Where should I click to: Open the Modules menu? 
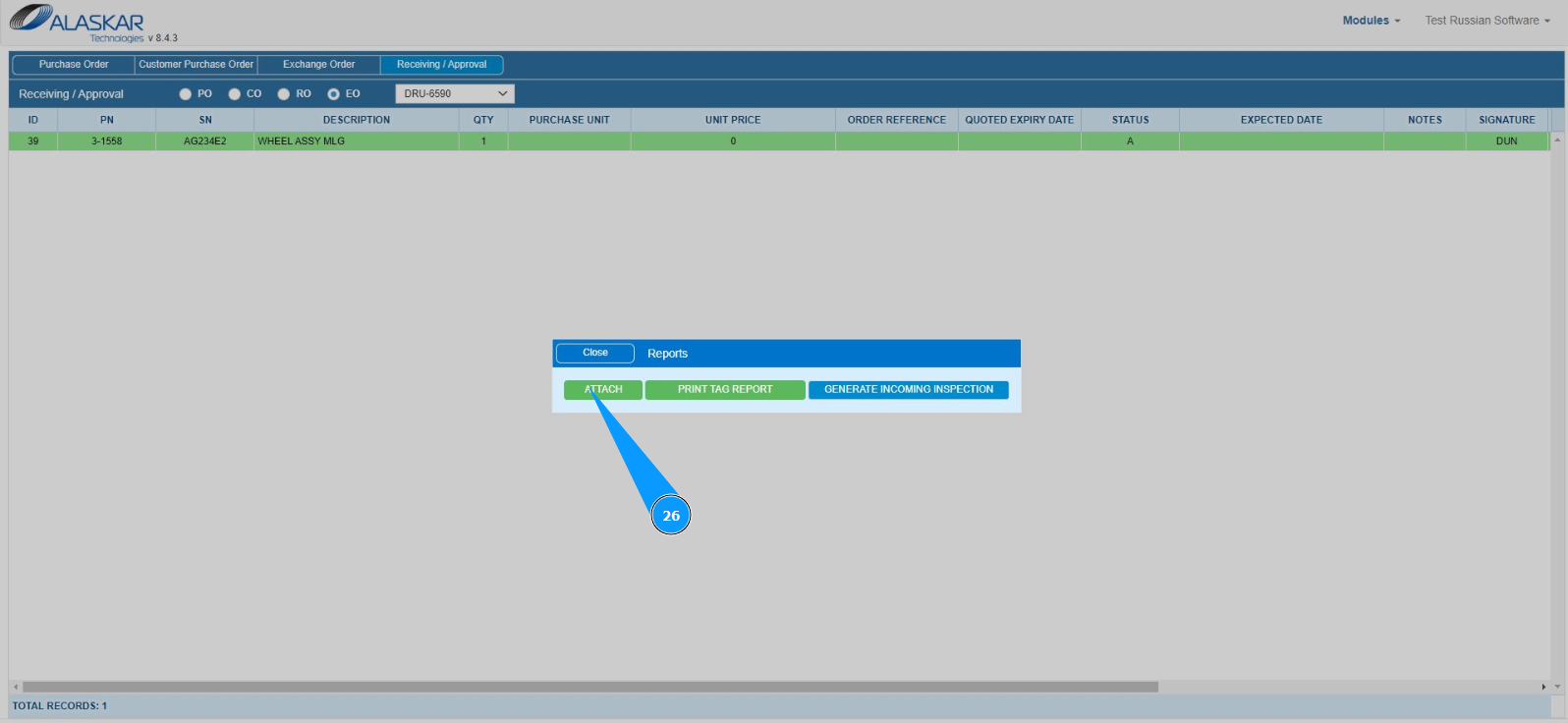click(x=1371, y=21)
